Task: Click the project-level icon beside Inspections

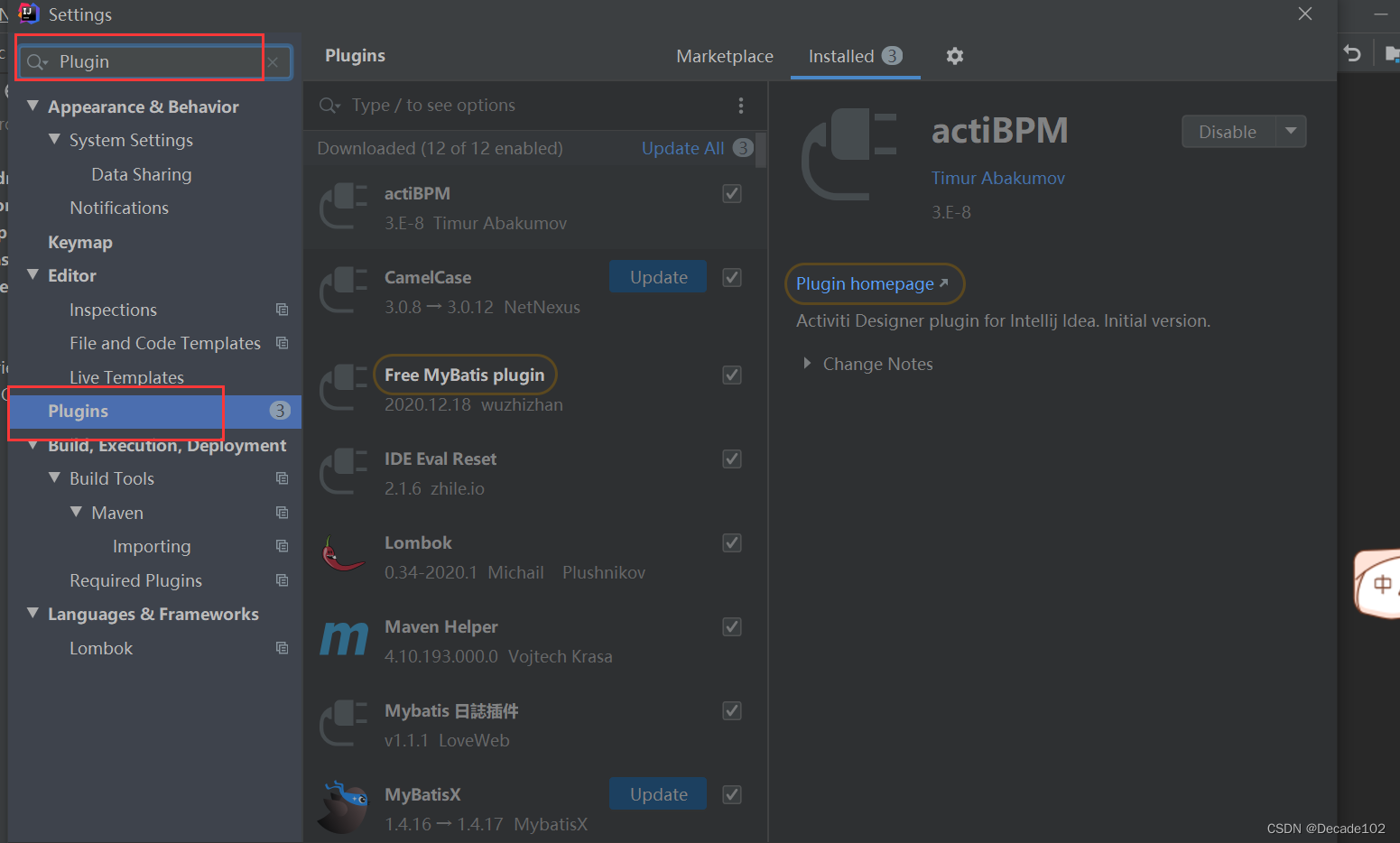Action: pos(282,310)
